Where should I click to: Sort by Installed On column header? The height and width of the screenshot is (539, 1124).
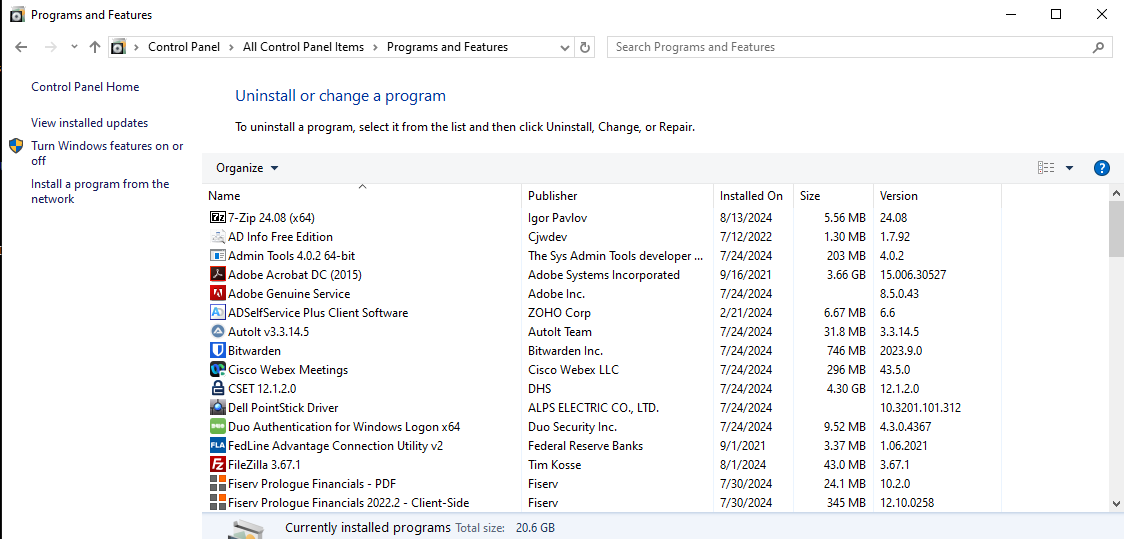pos(754,196)
